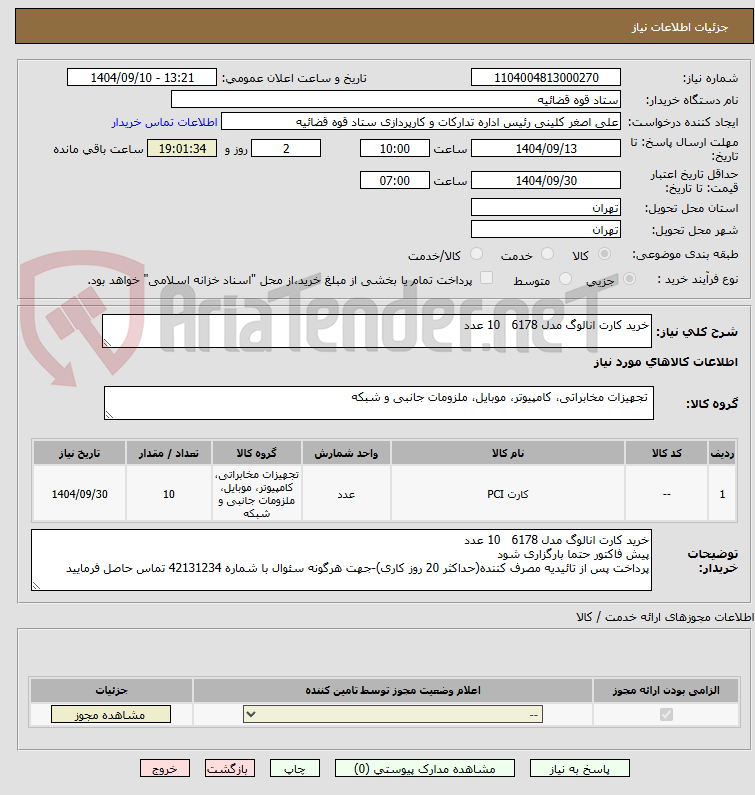Click the چاپ print button
The image size is (755, 795).
[295, 769]
